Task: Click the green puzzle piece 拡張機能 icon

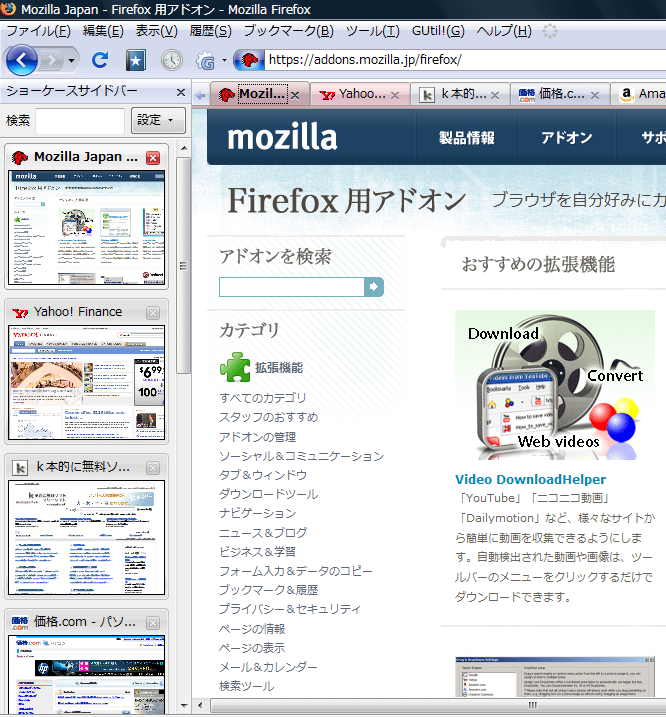Action: (235, 367)
